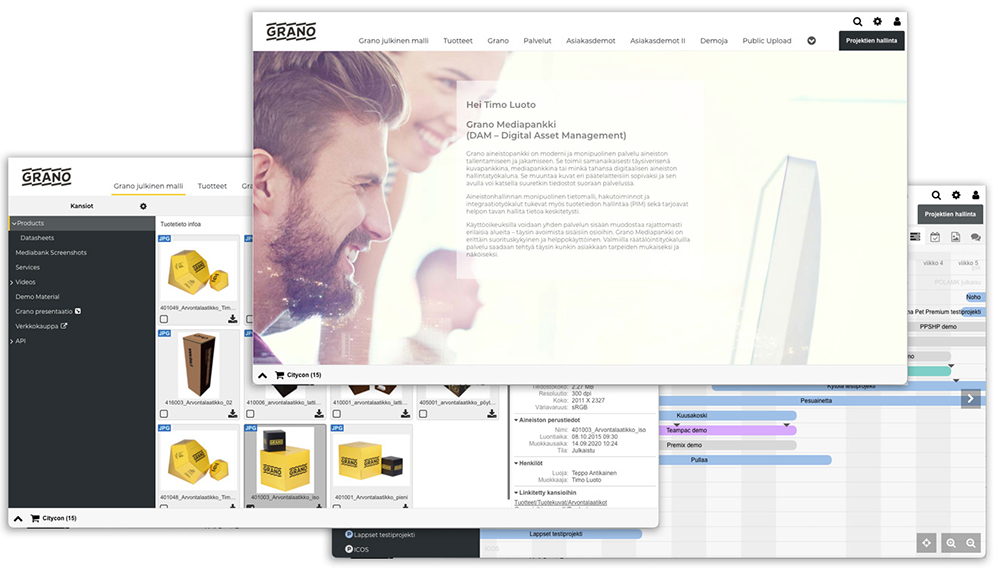Tick checkbox for 405001_arvontalaatikko_pöyt
Viewport: 1000px width, 570px height.
point(423,414)
